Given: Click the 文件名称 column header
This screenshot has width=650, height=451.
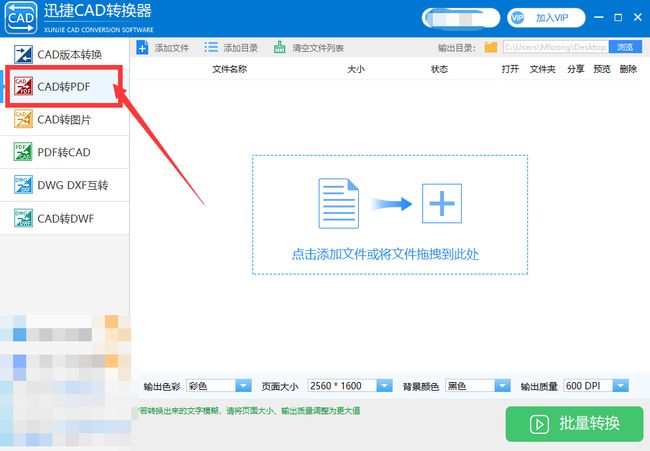Looking at the screenshot, I should tap(229, 69).
